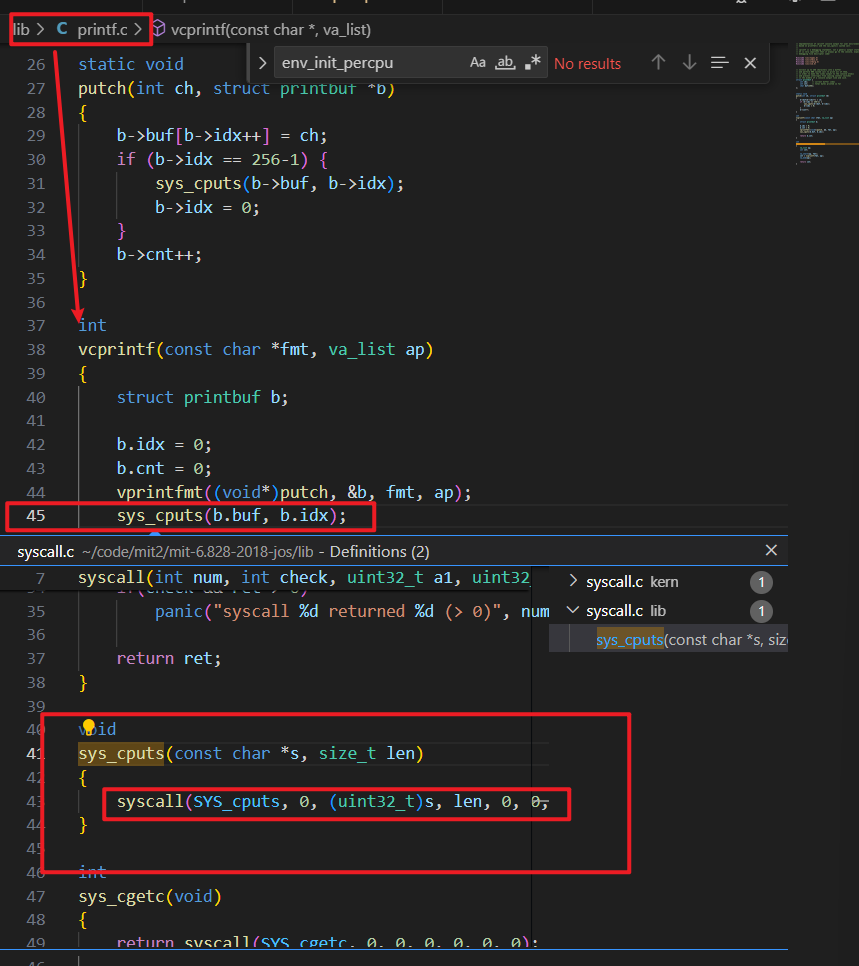Toggle Match Whole Word option
The height and width of the screenshot is (966, 859).
(x=506, y=63)
